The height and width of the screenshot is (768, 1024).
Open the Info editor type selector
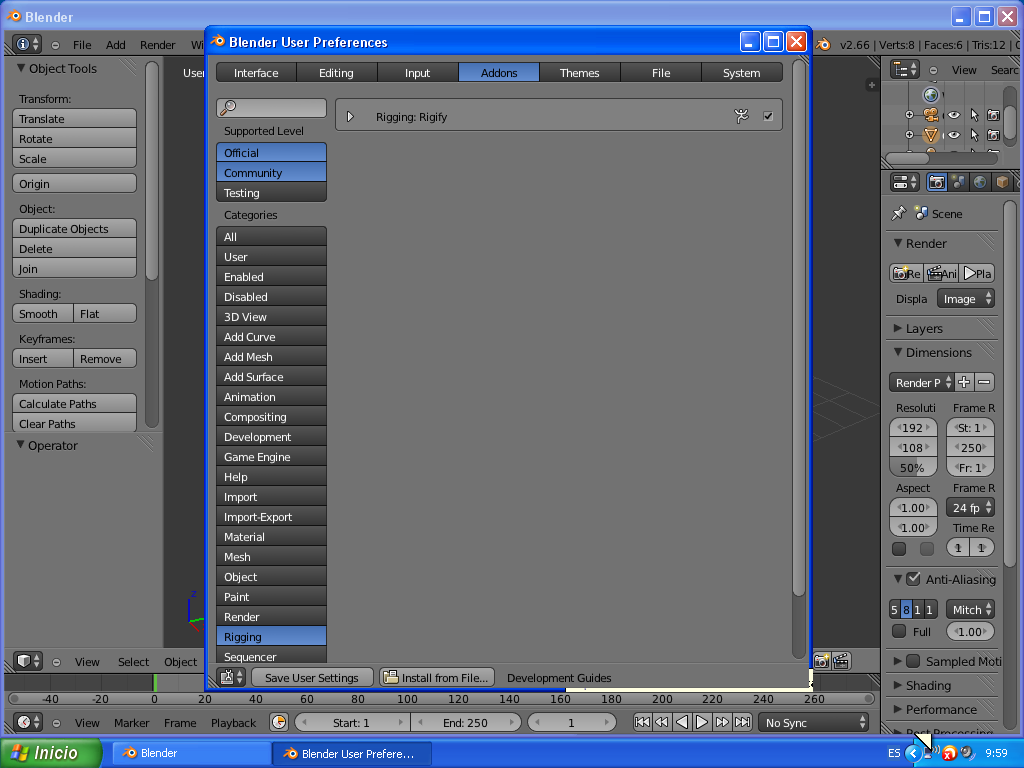(27, 44)
